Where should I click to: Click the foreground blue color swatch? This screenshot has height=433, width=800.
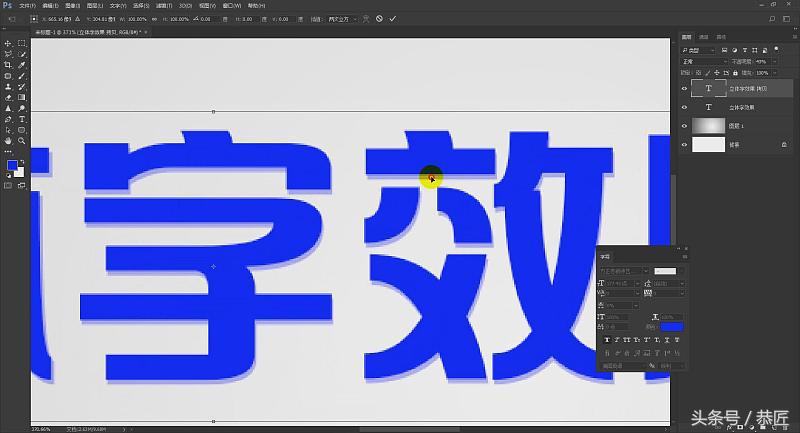[x=12, y=165]
